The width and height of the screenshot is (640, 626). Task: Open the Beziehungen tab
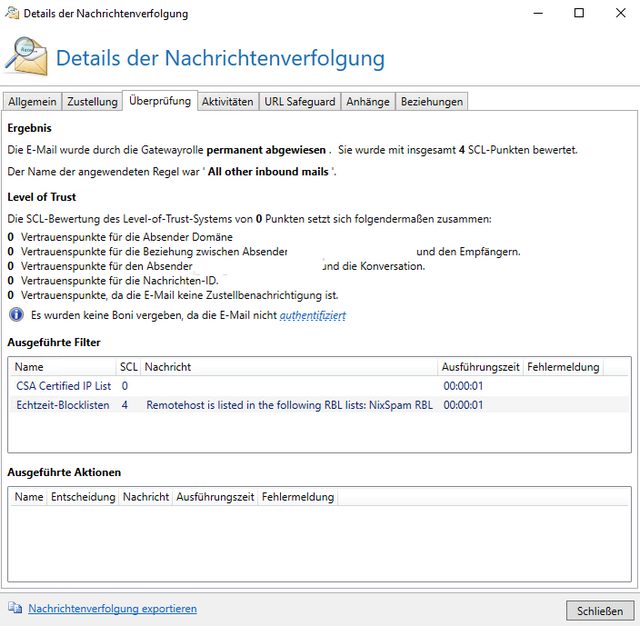(431, 102)
